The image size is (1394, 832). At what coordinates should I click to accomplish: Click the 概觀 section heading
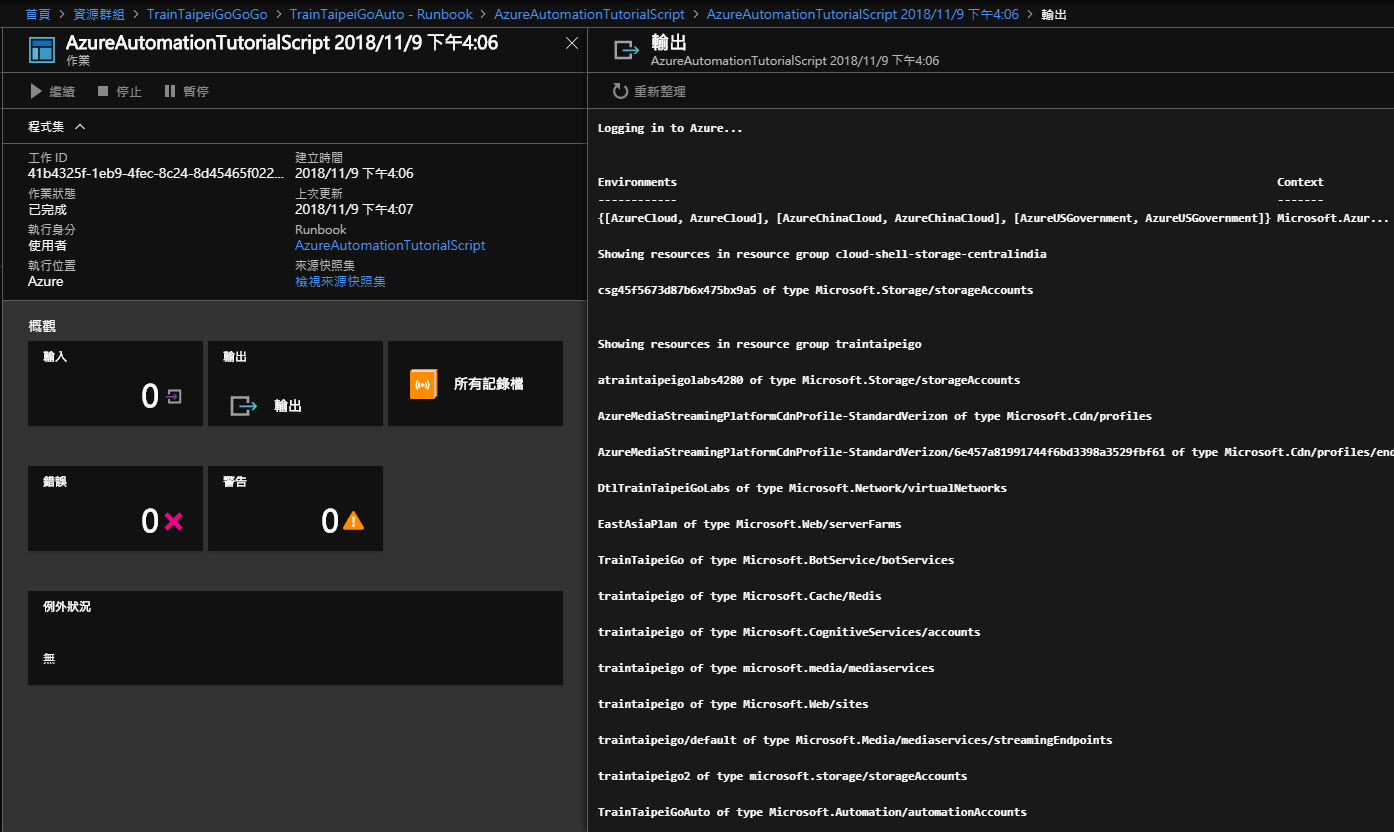point(43,326)
